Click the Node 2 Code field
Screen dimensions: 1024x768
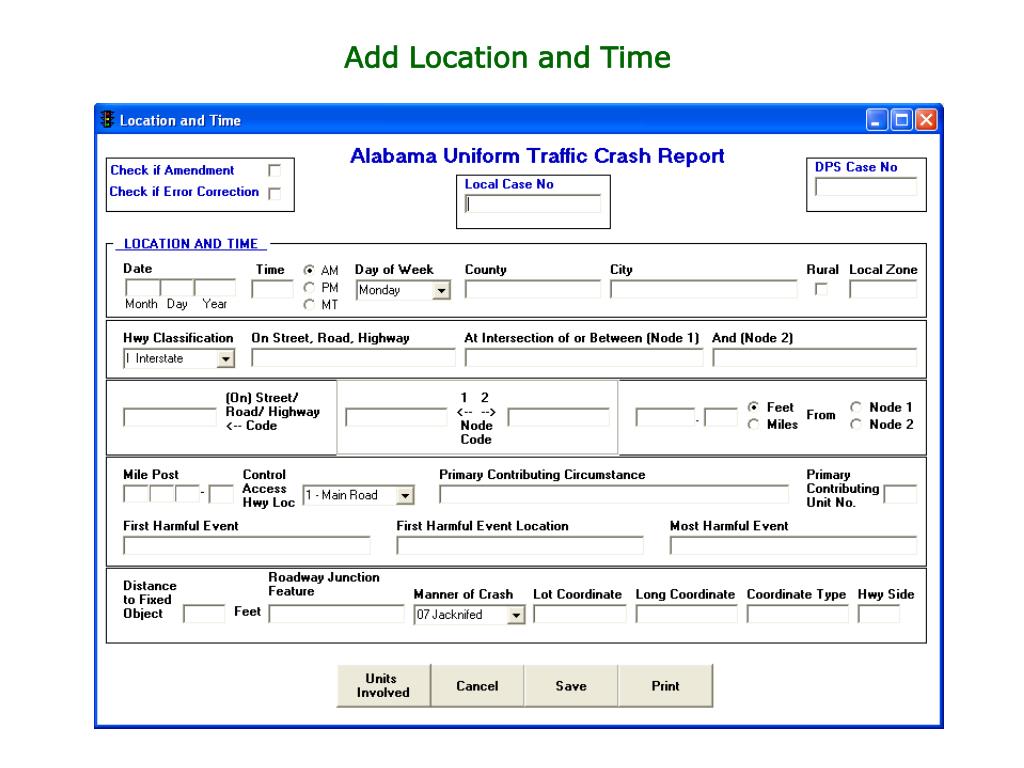pos(558,417)
